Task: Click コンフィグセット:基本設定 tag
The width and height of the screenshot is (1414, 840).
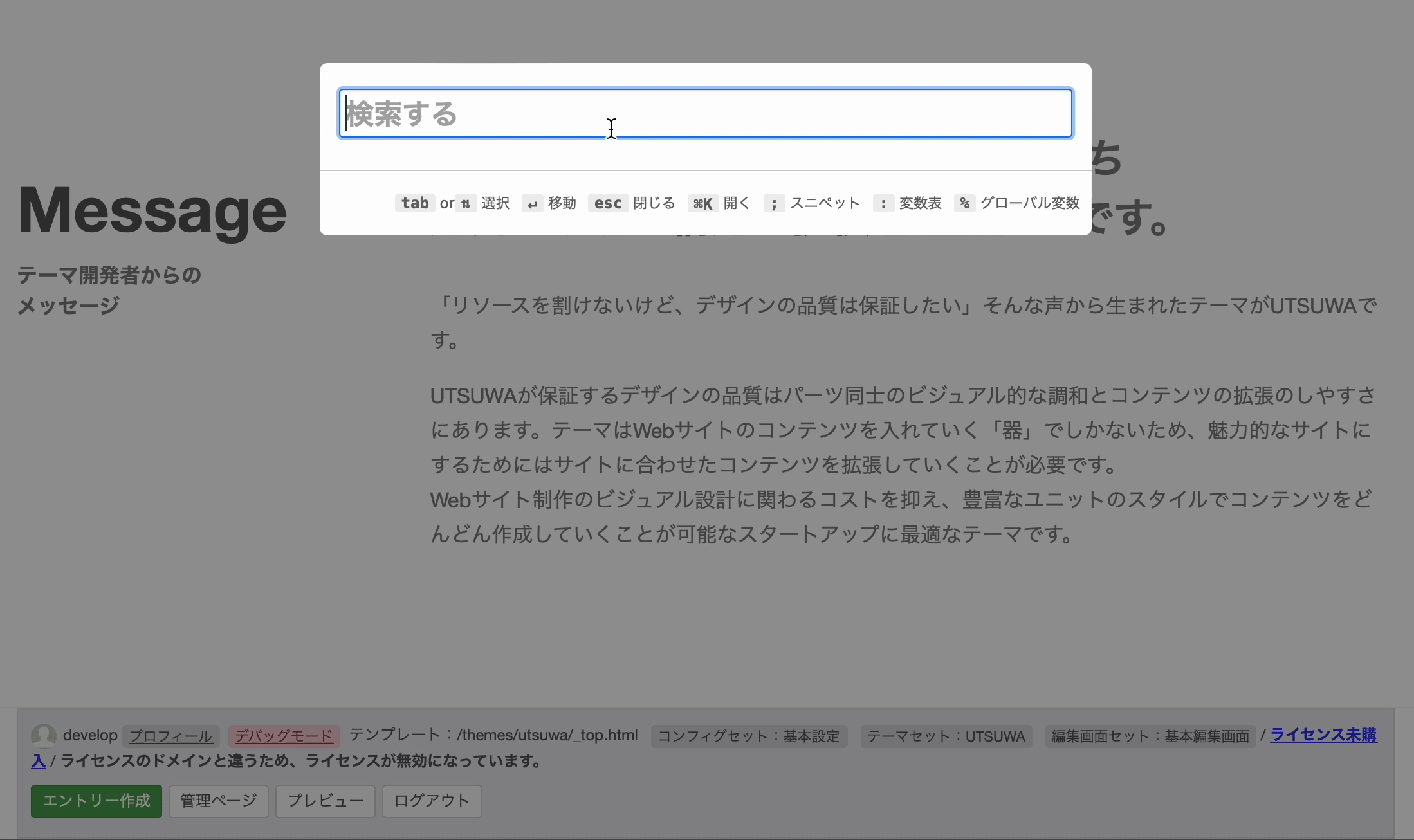Action: [x=748, y=736]
